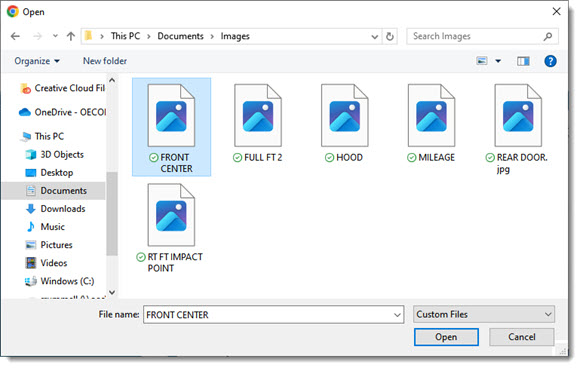
Task: Open the Organize menu
Action: pyautogui.click(x=37, y=61)
